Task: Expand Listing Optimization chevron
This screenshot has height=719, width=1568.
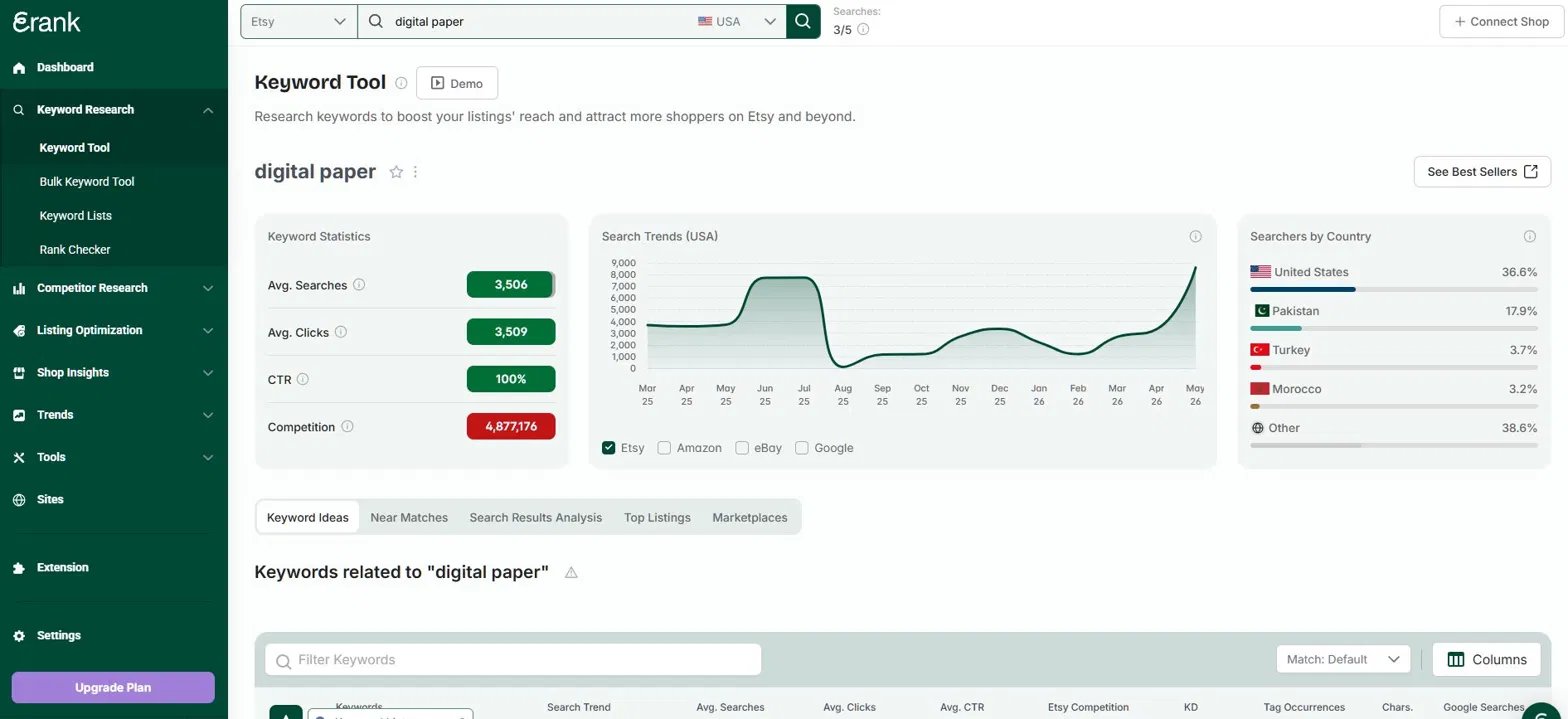Action: 208,330
